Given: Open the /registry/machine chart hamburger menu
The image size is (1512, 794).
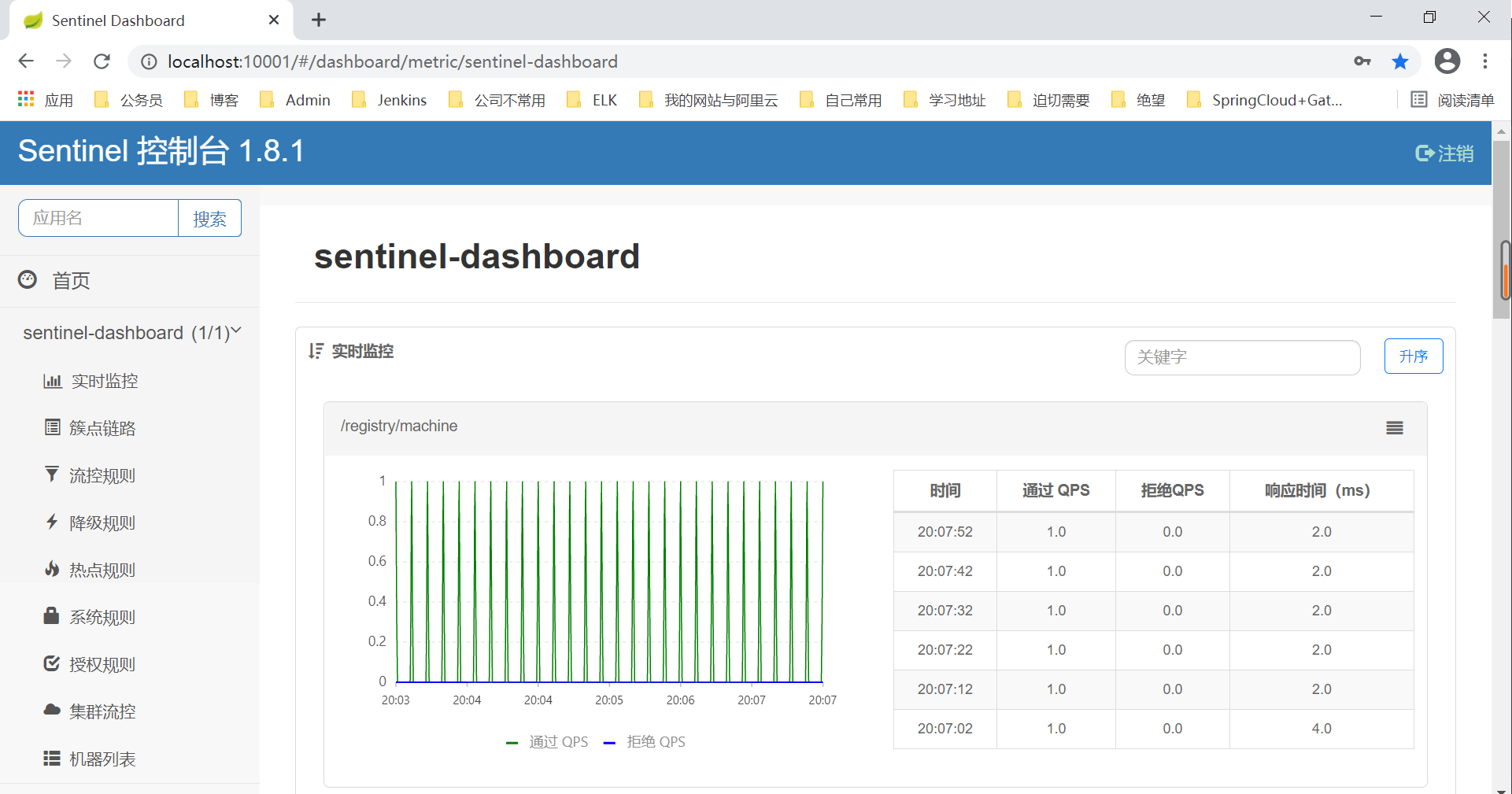Looking at the screenshot, I should coord(1395,427).
